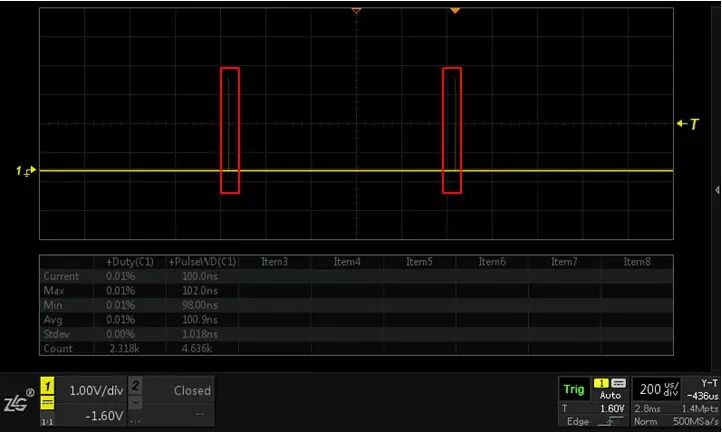
Task: Click the 2.8ms acquisition time readout
Action: (x=647, y=409)
